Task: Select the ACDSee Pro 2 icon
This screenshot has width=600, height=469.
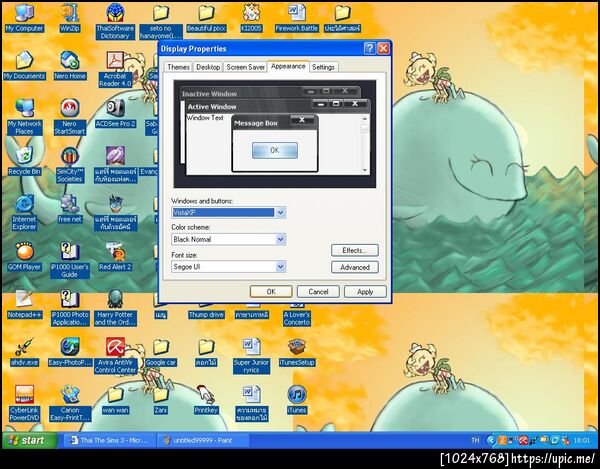Action: pos(115,114)
